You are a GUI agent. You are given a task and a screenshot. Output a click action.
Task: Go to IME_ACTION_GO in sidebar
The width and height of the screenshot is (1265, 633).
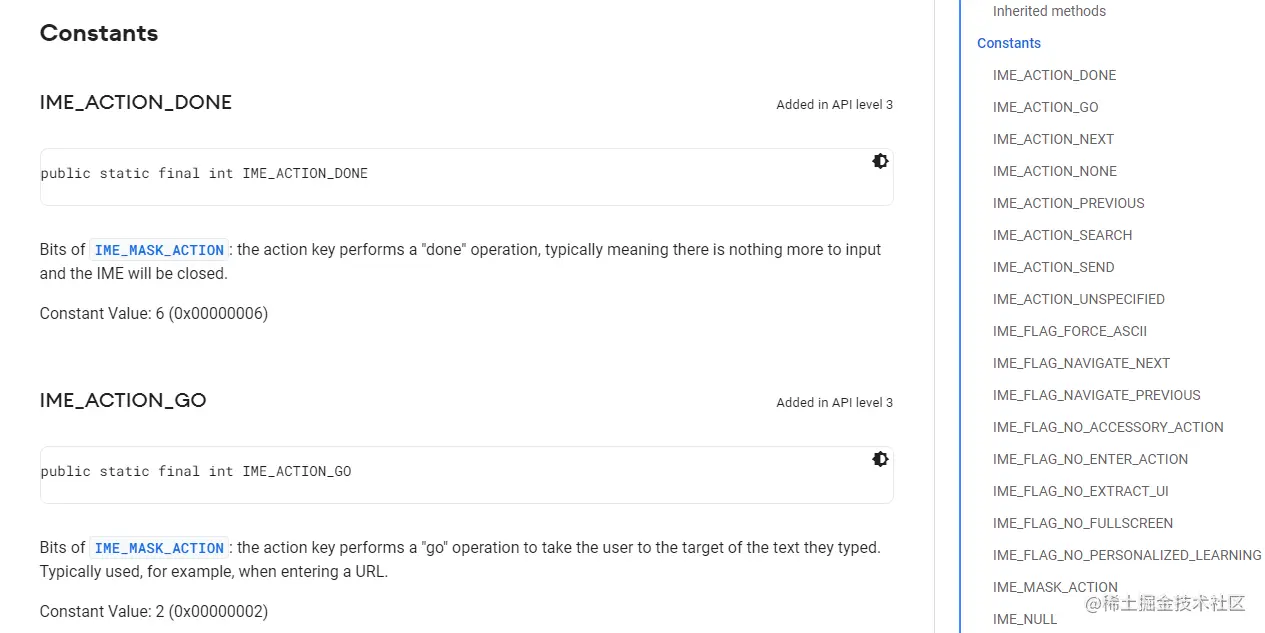tap(1045, 107)
